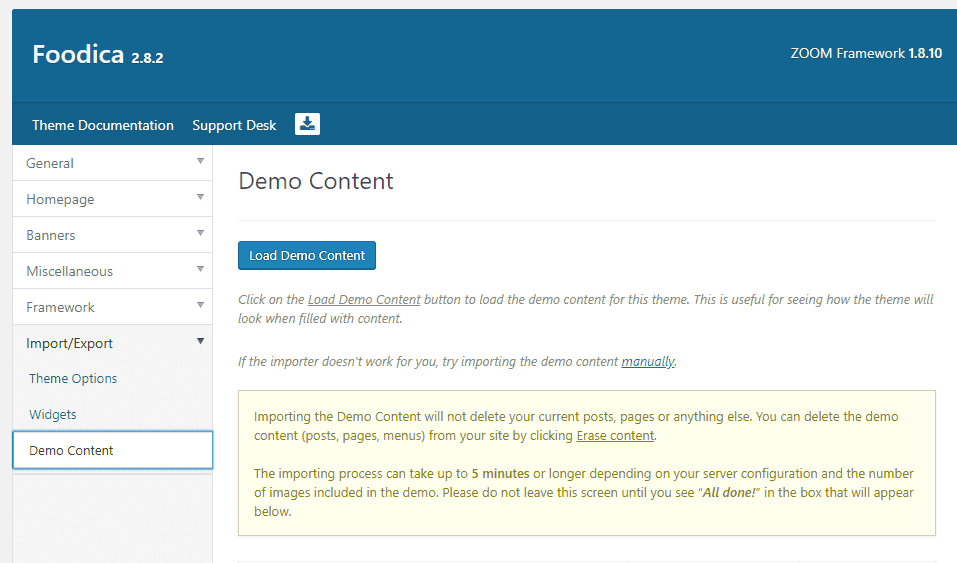Collapse the Import/Export section arrow

click(200, 341)
